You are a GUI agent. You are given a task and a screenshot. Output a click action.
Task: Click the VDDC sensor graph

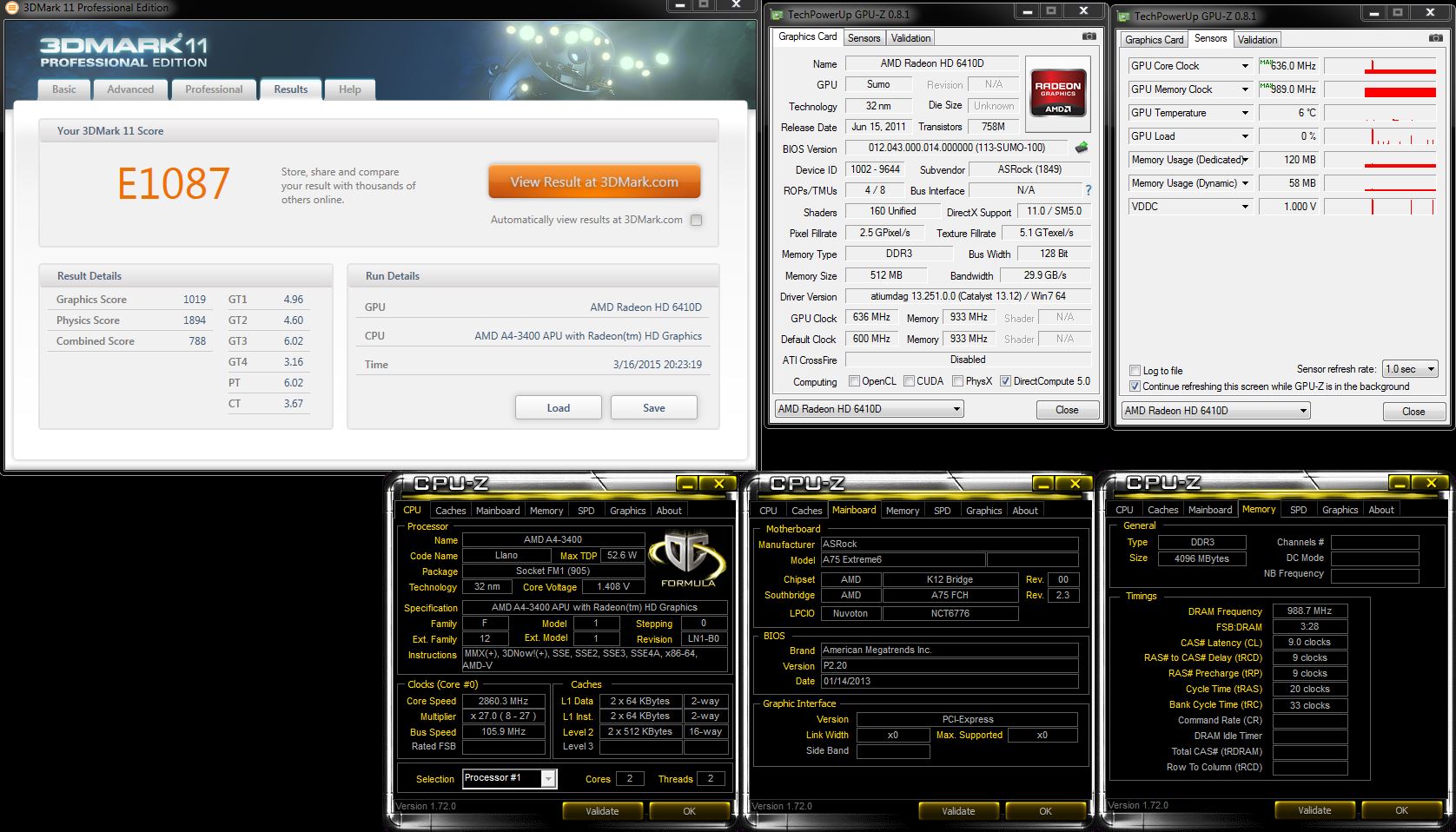(1380, 207)
